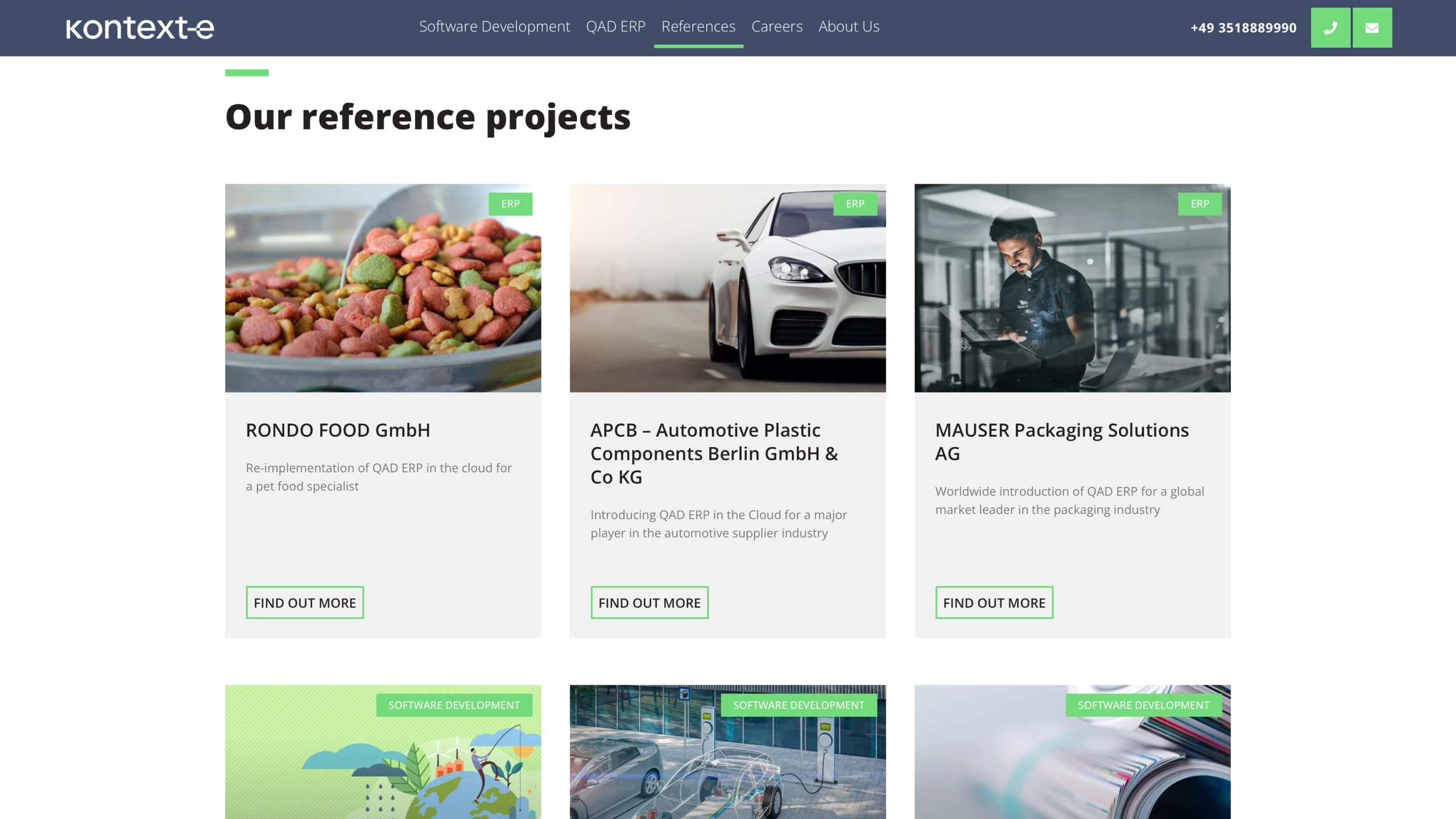Viewport: 1456px width, 819px height.
Task: Click the ERP tag on RONDO FOOD card
Action: tap(510, 204)
